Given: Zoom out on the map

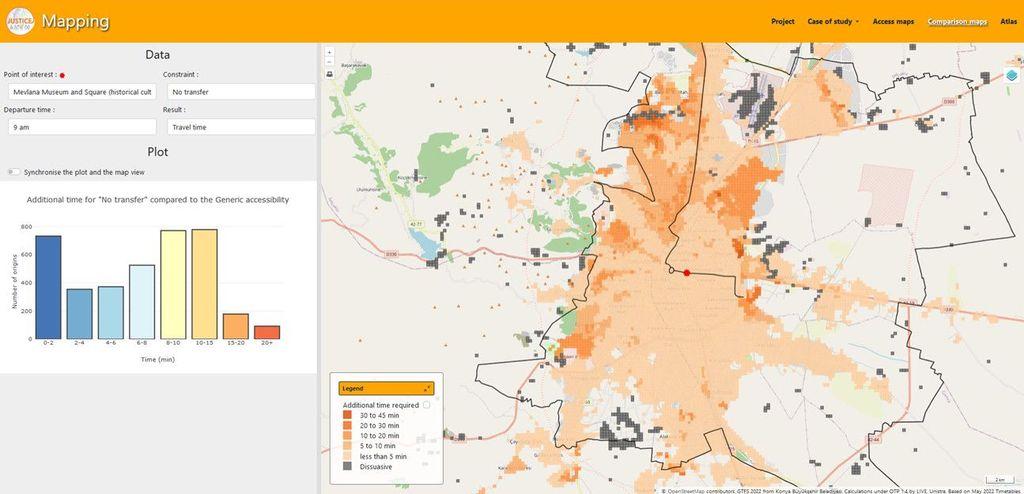Looking at the screenshot, I should click(x=329, y=62).
